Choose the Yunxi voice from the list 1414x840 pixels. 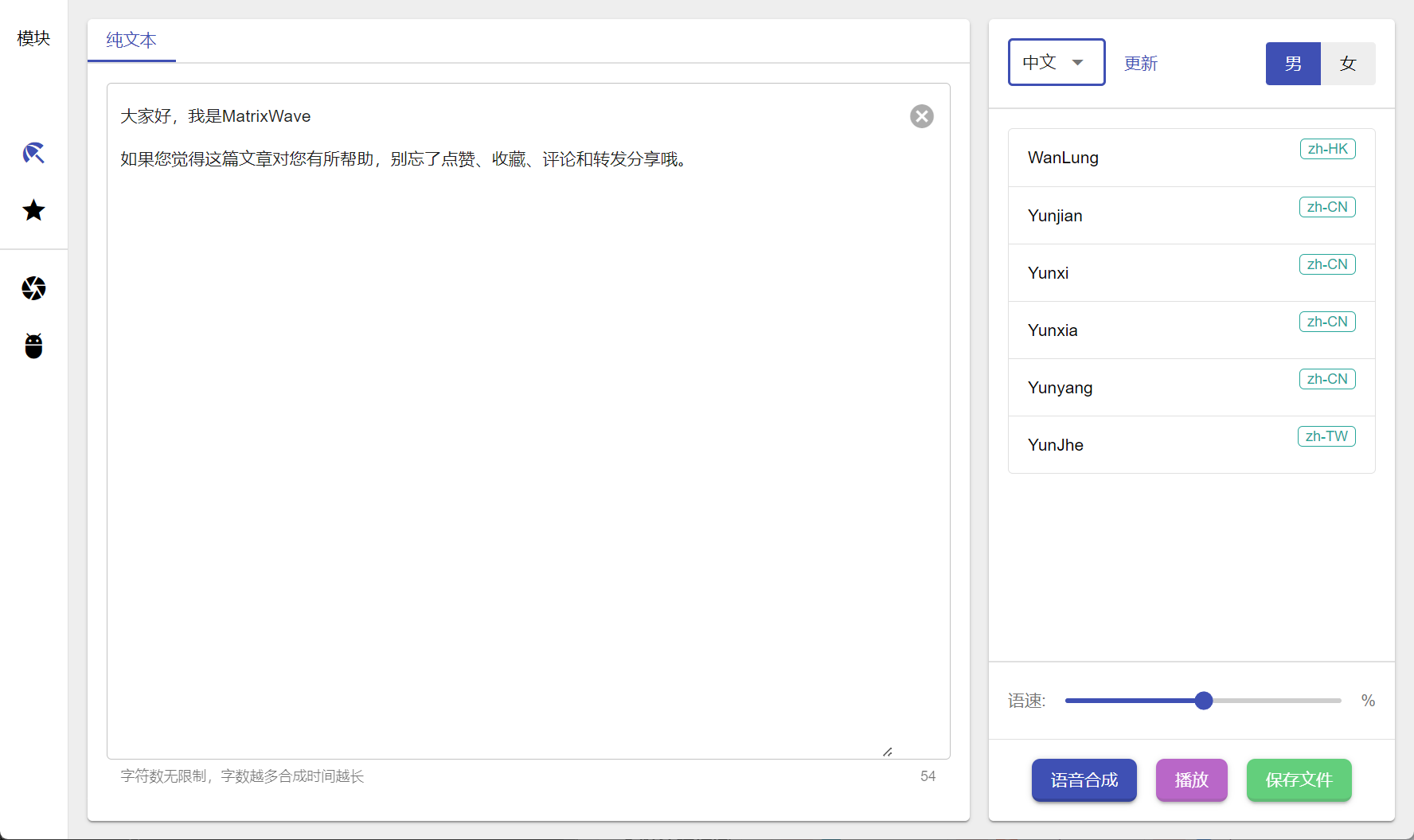click(1190, 272)
